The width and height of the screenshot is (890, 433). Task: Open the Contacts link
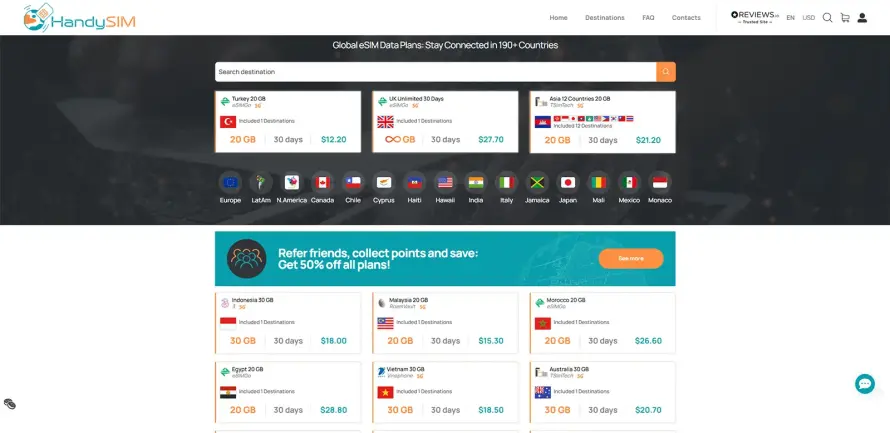[x=686, y=18]
